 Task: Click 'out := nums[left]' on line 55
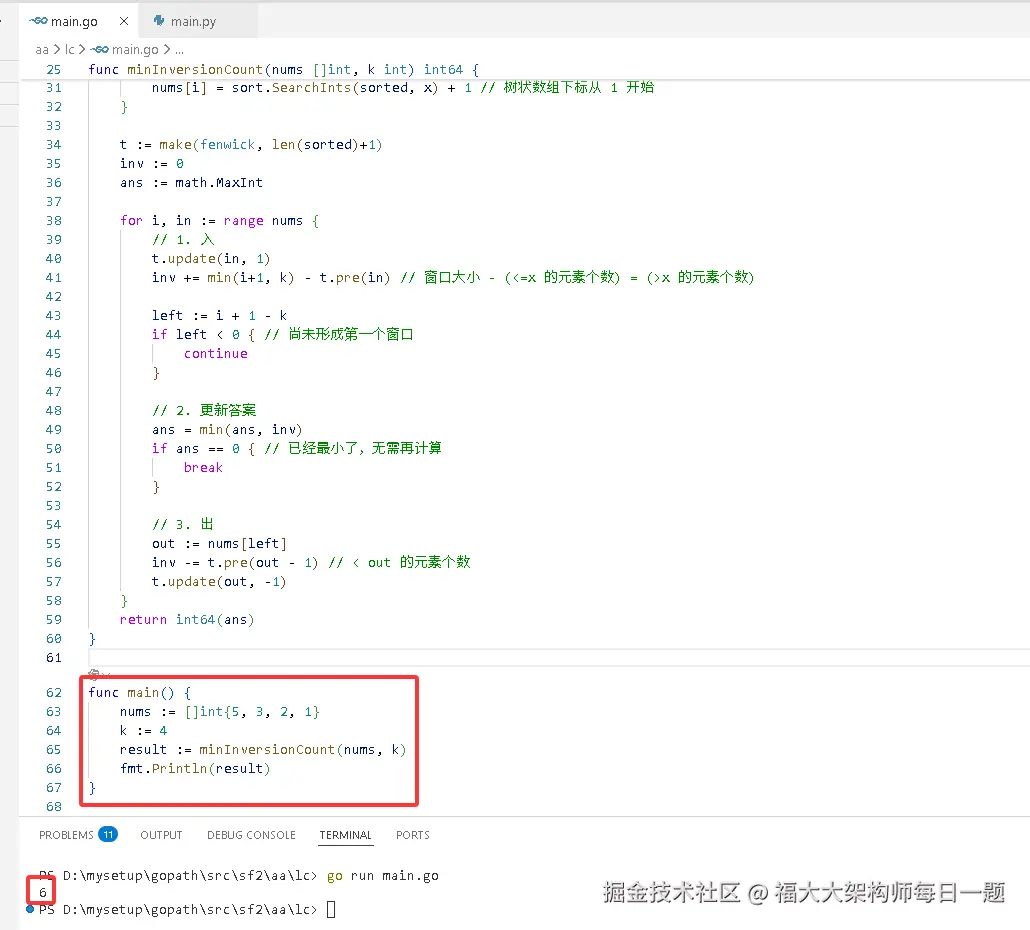pos(219,544)
